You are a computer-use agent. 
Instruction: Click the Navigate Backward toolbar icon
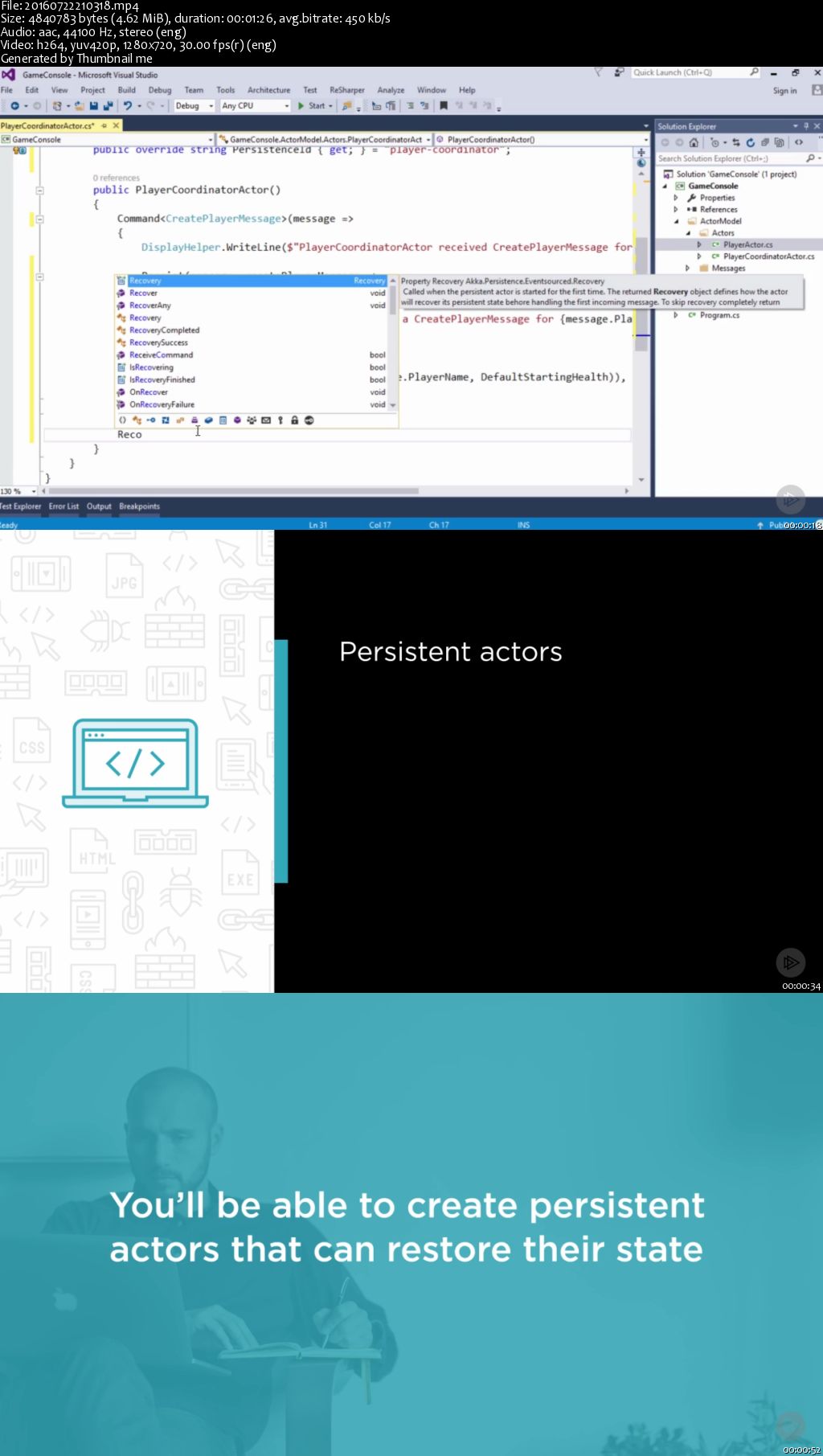(x=14, y=106)
